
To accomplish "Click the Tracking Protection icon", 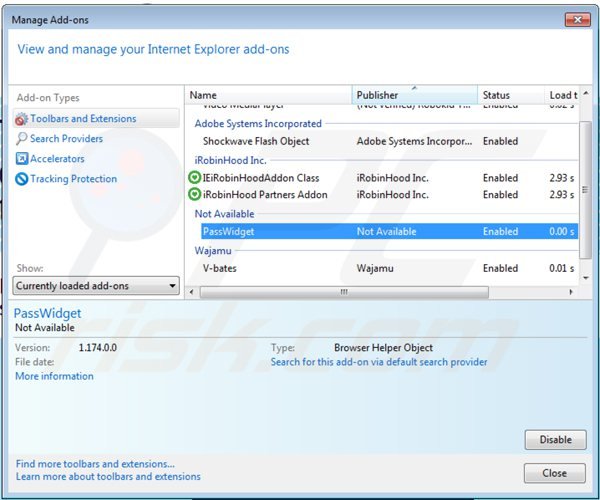I will [22, 179].
